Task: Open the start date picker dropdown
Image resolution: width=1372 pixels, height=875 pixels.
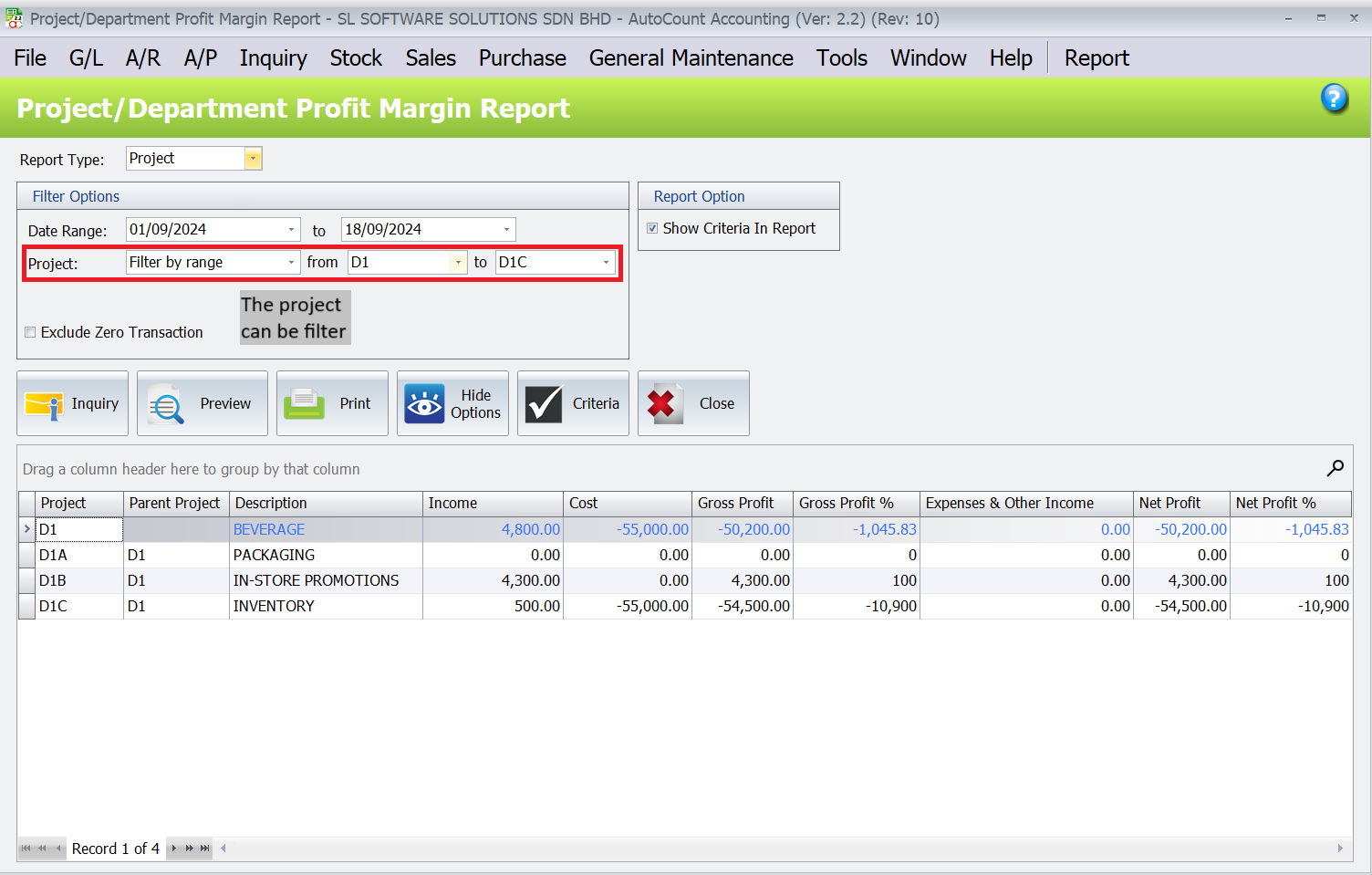Action: click(292, 230)
